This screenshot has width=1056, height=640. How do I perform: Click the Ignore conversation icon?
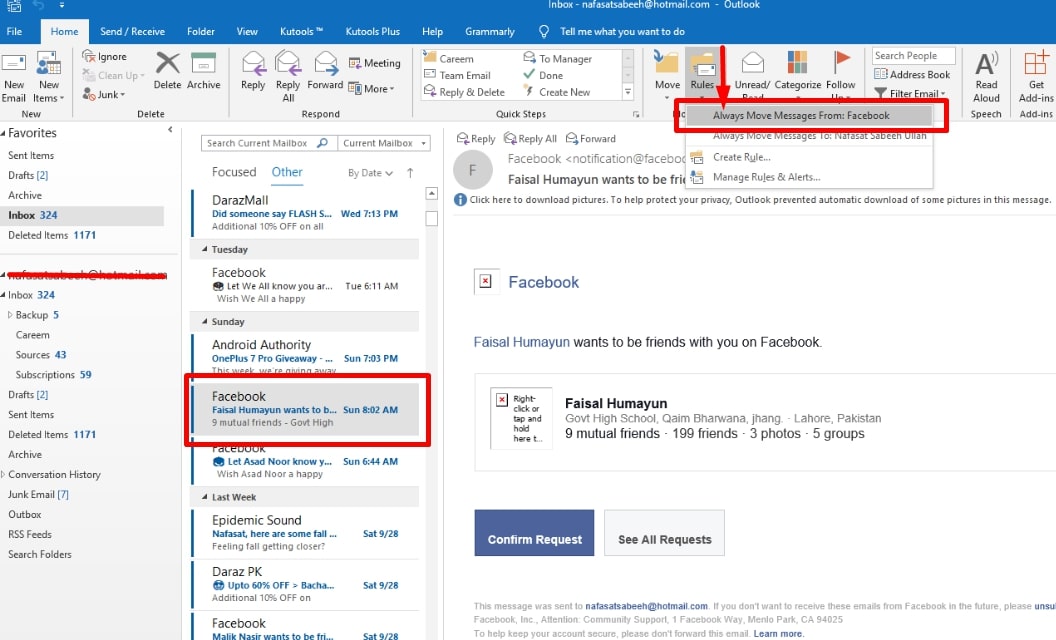point(104,57)
